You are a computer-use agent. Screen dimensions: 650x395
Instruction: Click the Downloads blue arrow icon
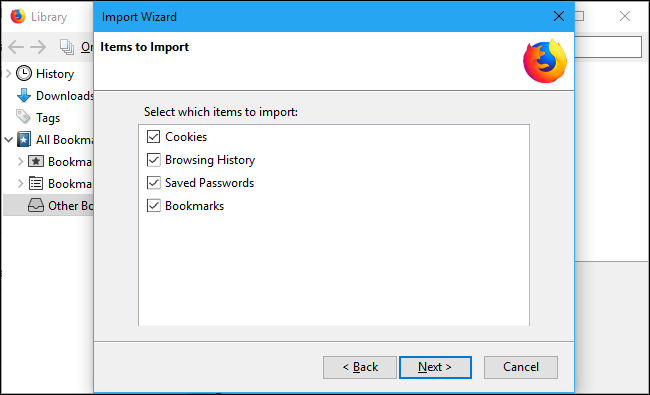pos(24,96)
